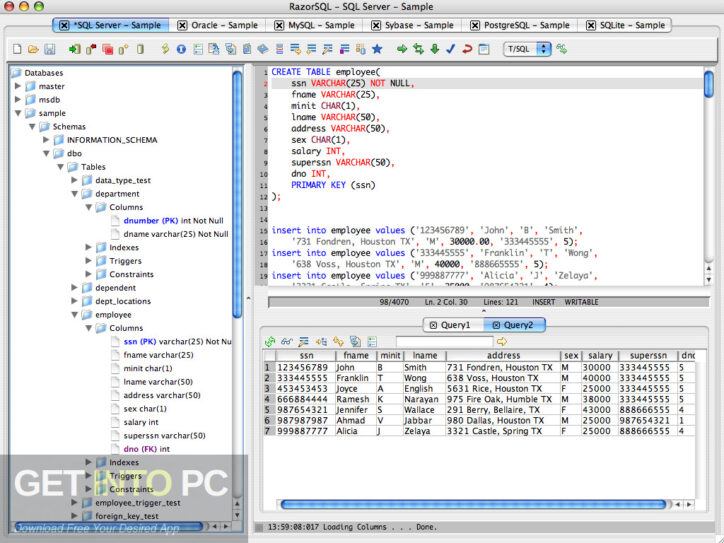724x543 pixels.
Task: Click the green right arrow toolbar icon
Action: click(402, 49)
